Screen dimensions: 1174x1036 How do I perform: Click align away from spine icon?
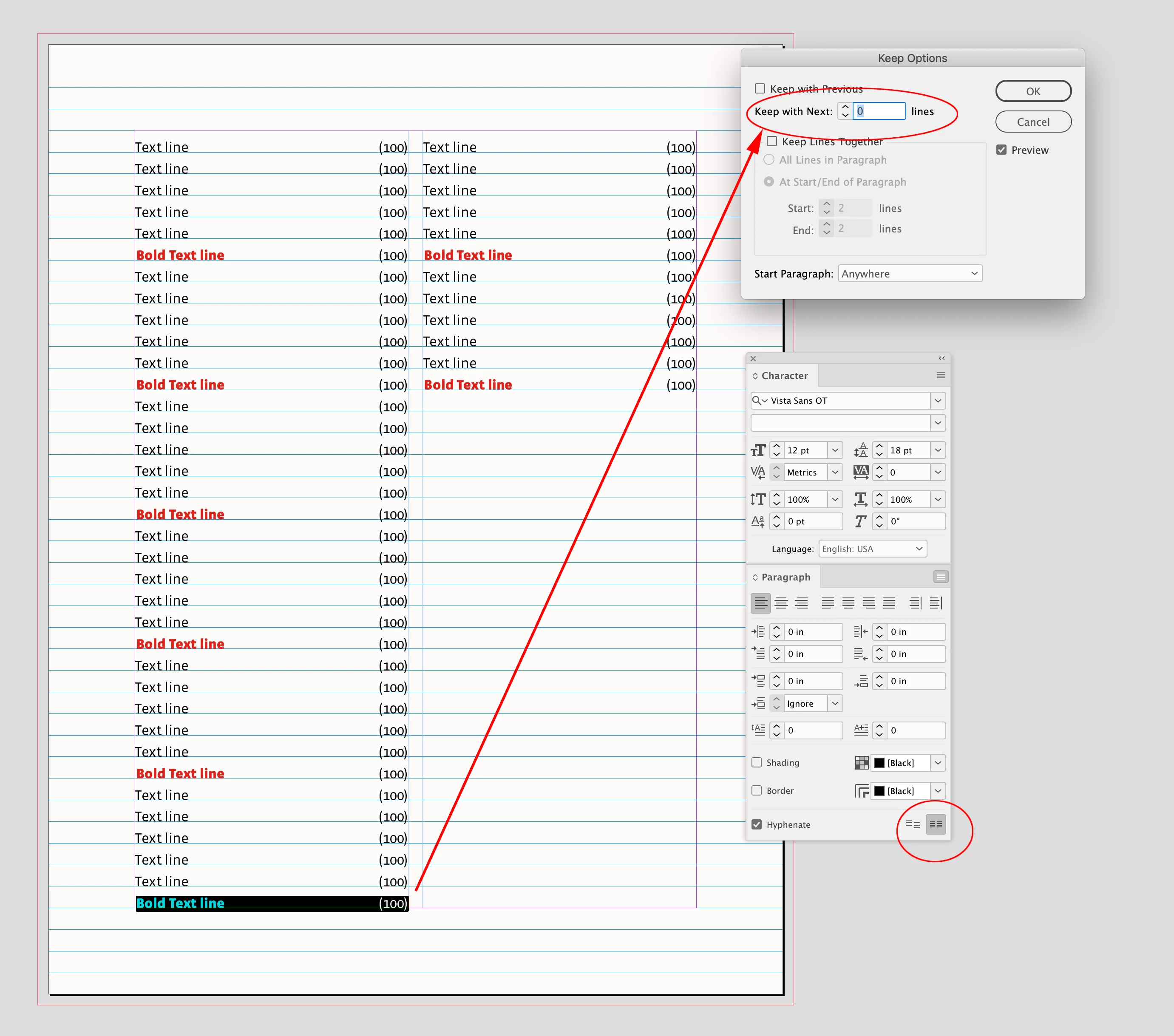[936, 603]
